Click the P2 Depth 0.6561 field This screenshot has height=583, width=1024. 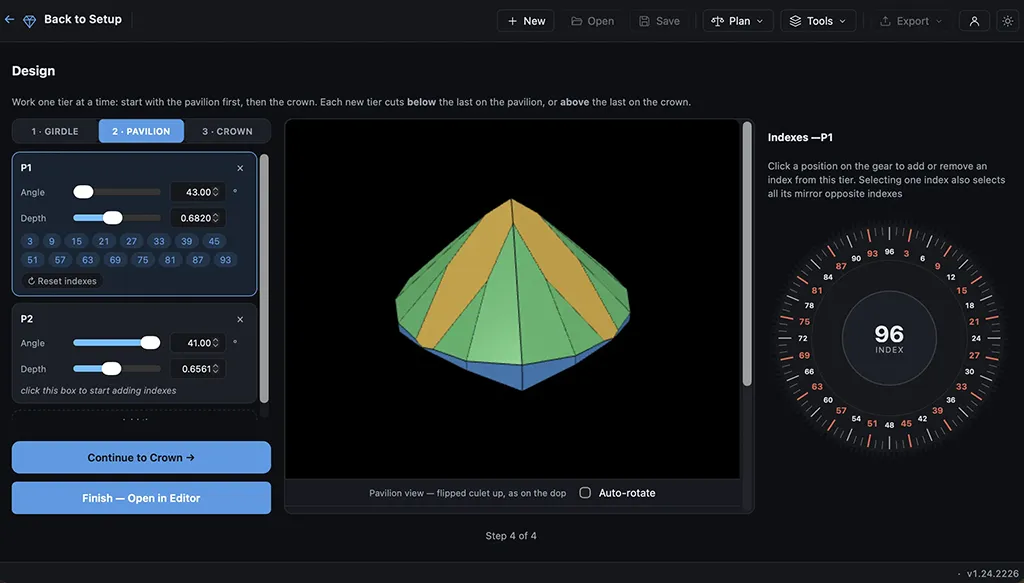point(198,369)
